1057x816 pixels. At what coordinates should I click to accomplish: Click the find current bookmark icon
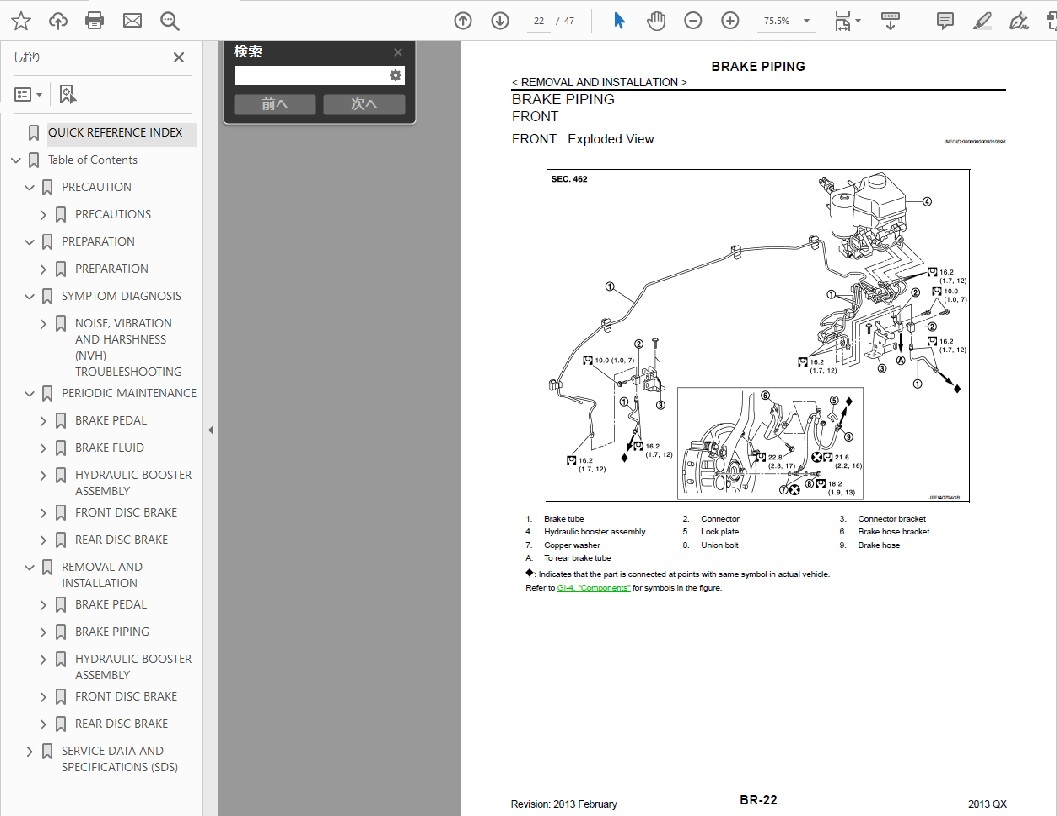coord(68,94)
